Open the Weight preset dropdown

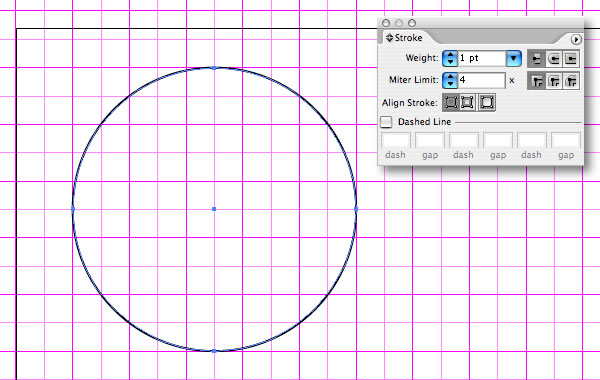(514, 59)
